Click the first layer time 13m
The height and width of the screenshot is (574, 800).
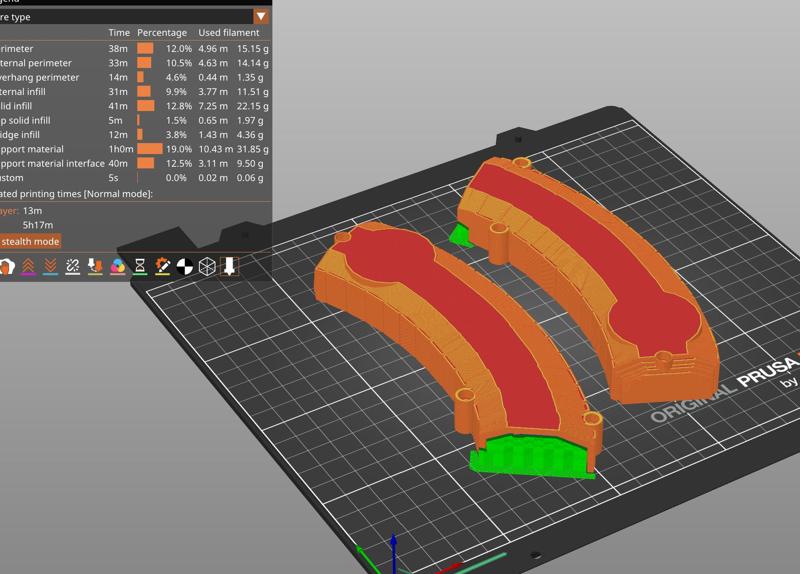pyautogui.click(x=32, y=210)
